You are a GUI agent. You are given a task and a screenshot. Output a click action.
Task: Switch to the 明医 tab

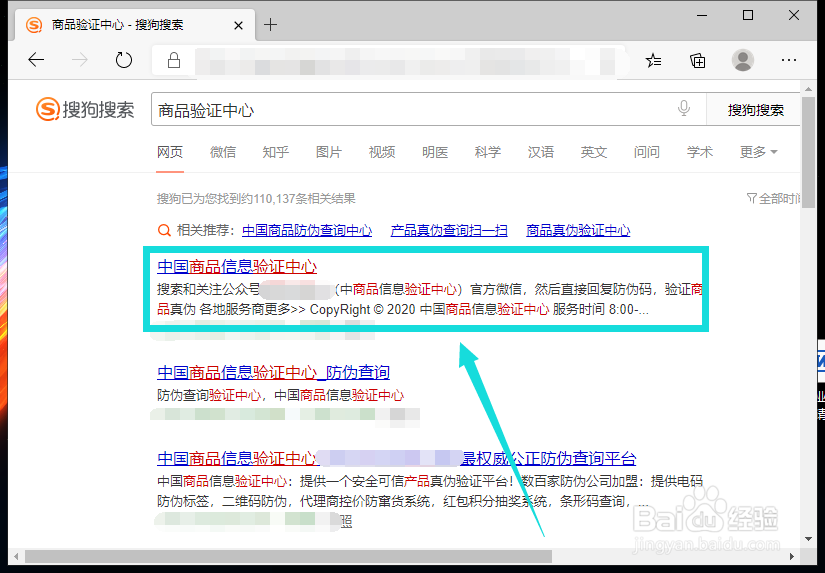pyautogui.click(x=435, y=152)
